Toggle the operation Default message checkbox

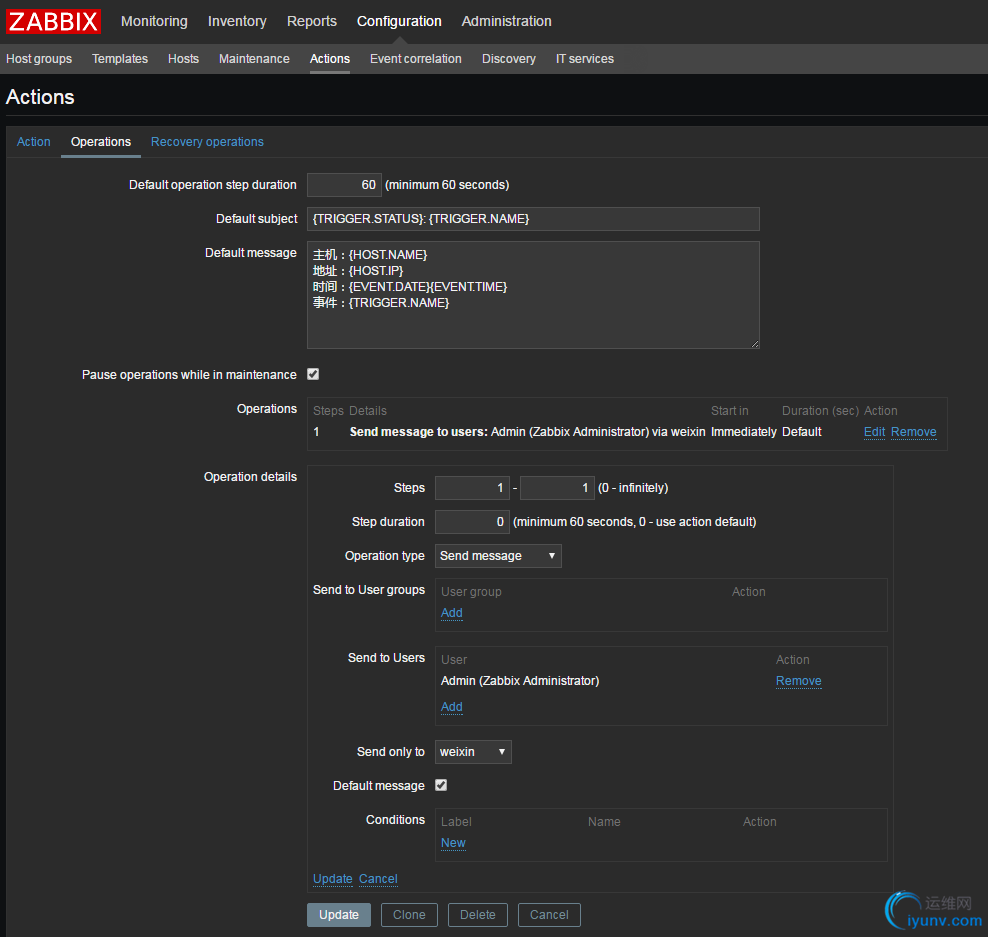tap(441, 785)
